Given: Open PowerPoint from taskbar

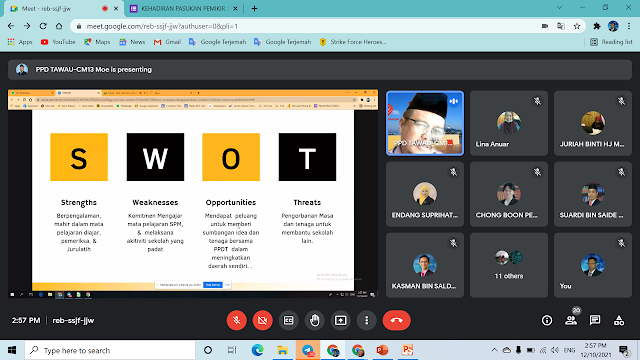Looking at the screenshot, I should tap(382, 350).
